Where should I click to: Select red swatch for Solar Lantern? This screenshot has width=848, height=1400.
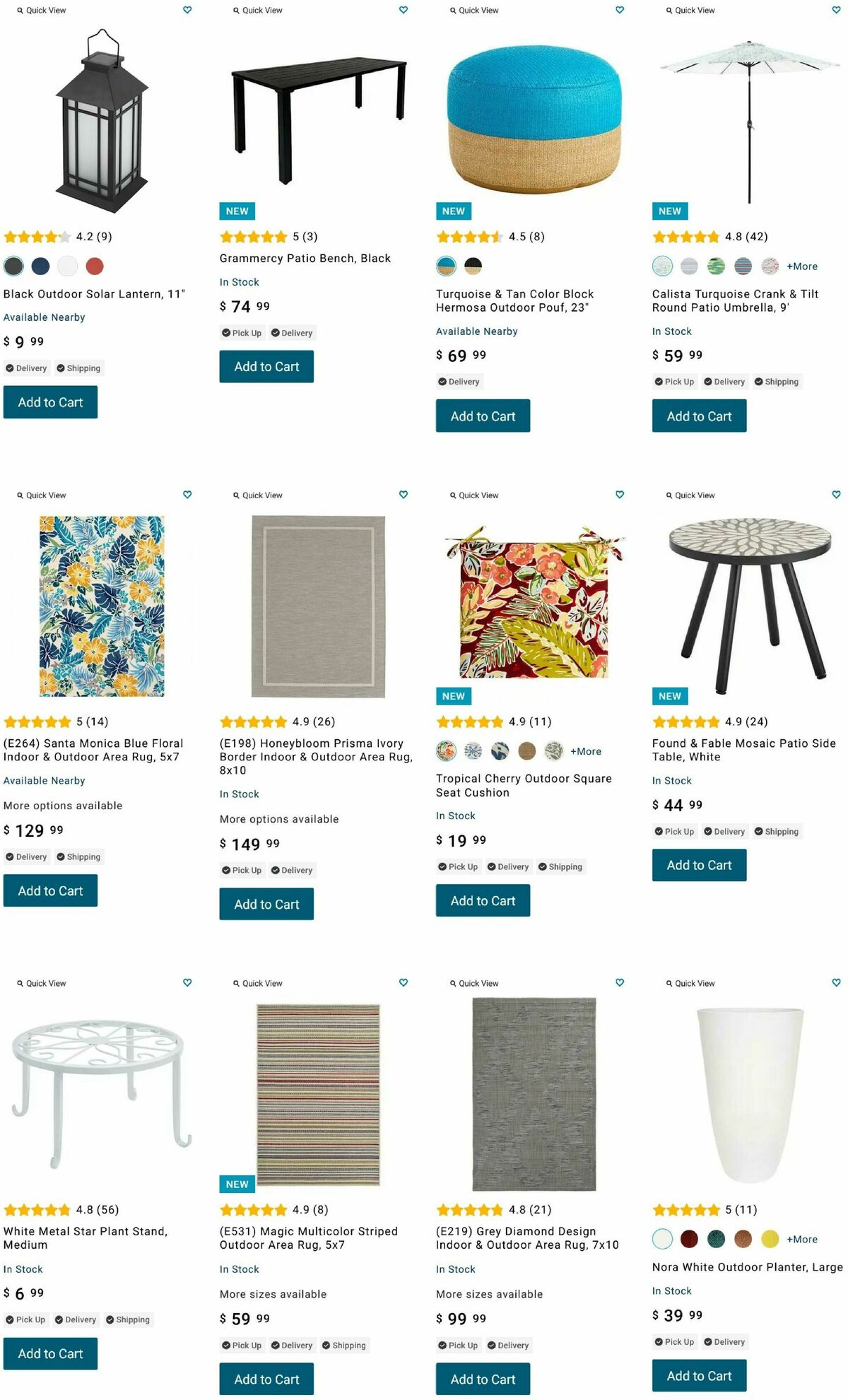[x=95, y=266]
